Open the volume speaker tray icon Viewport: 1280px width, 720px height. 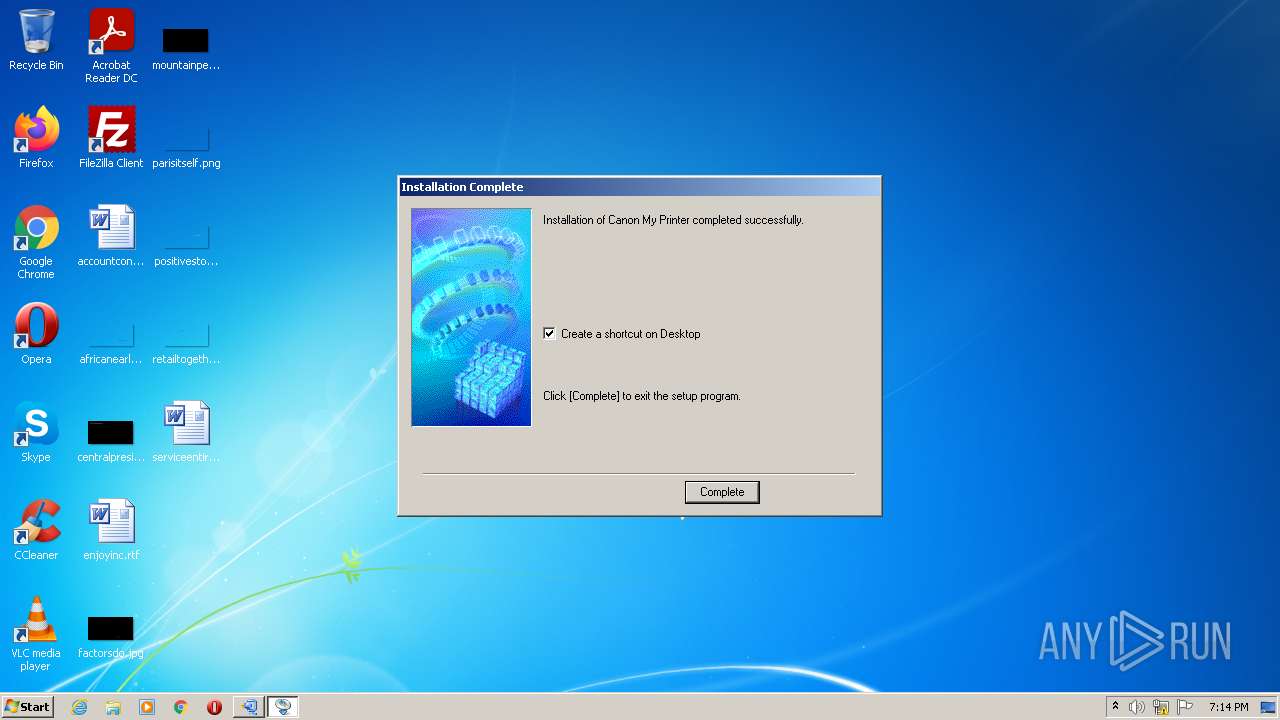pyautogui.click(x=1137, y=707)
